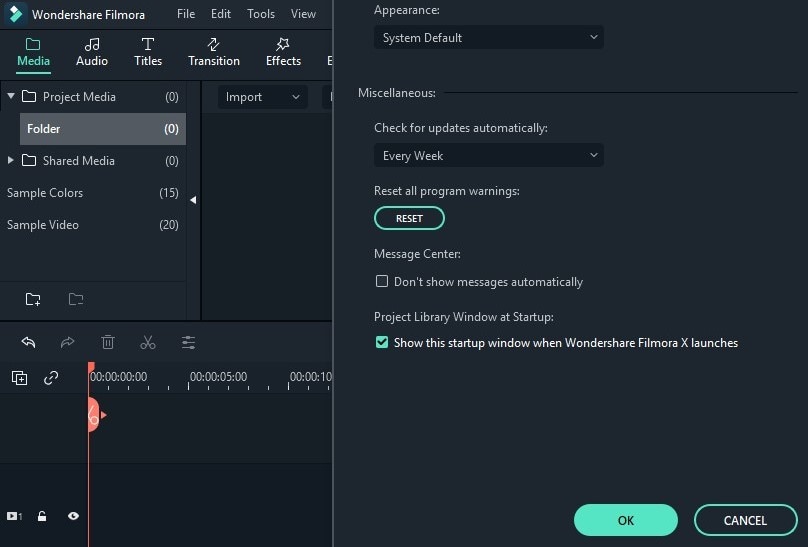Click the add new folder icon
Viewport: 808px width, 547px height.
coord(33,299)
